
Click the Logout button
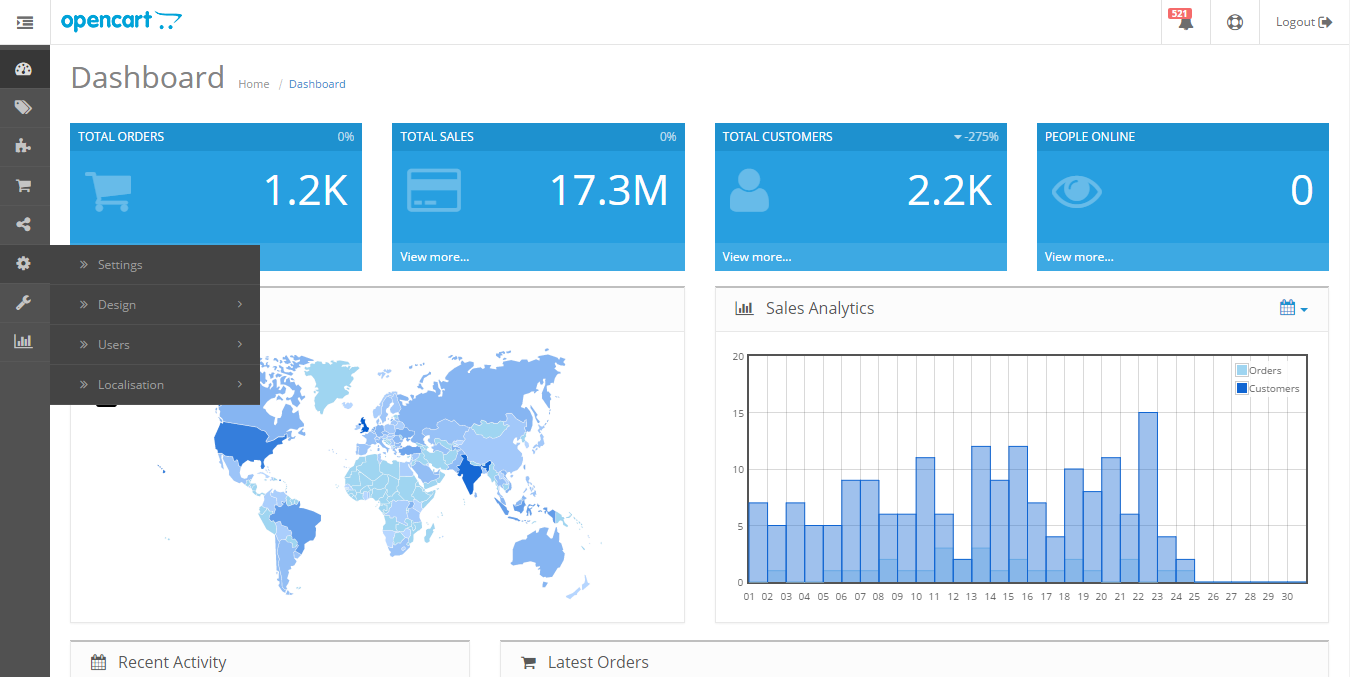pyautogui.click(x=1303, y=21)
